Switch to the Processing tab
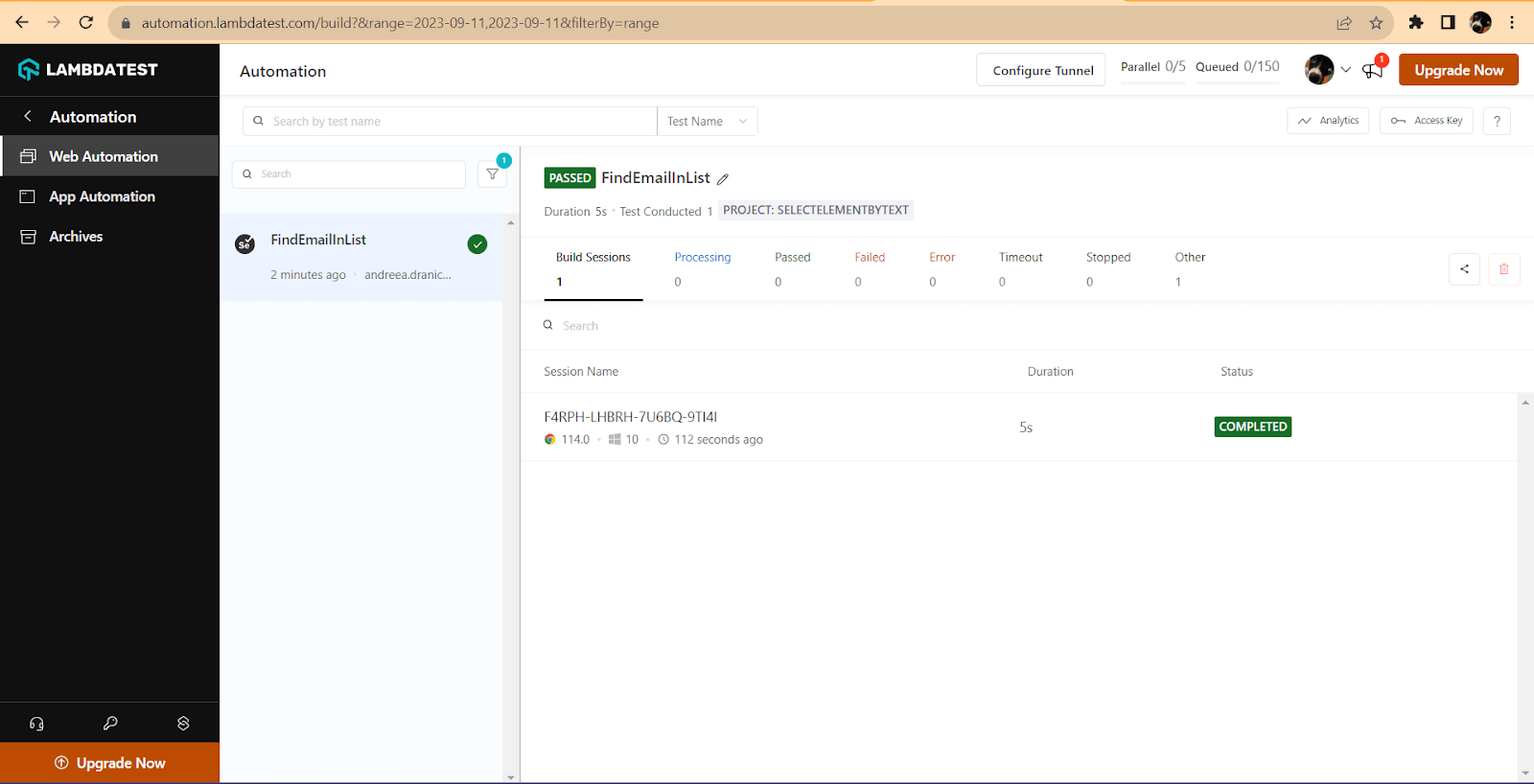 point(703,269)
